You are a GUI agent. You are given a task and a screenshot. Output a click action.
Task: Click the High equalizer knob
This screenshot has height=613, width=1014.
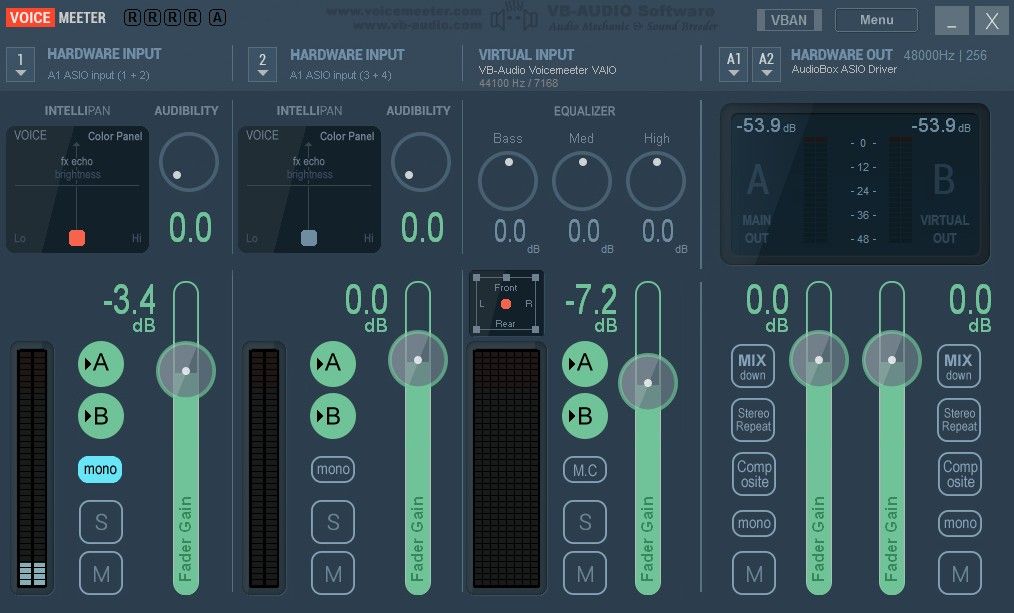click(x=656, y=181)
